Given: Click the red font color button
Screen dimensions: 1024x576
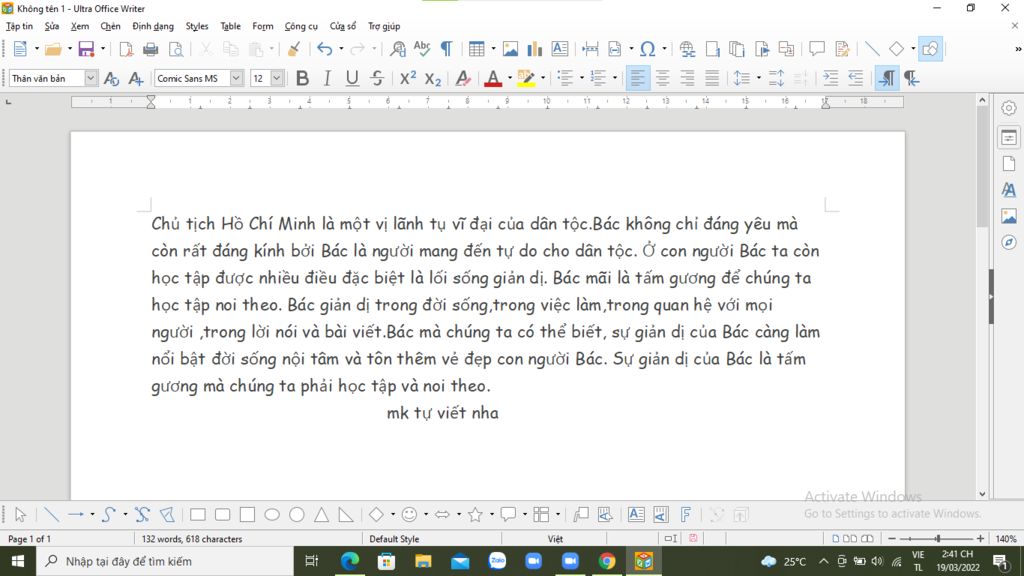Looking at the screenshot, I should (493, 78).
